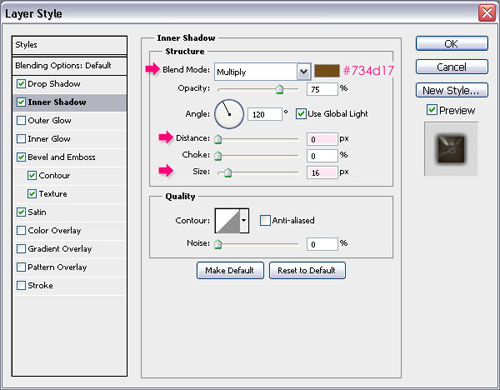Click the Opacity value field
Viewport: 500px width, 390px height.
tap(322, 89)
